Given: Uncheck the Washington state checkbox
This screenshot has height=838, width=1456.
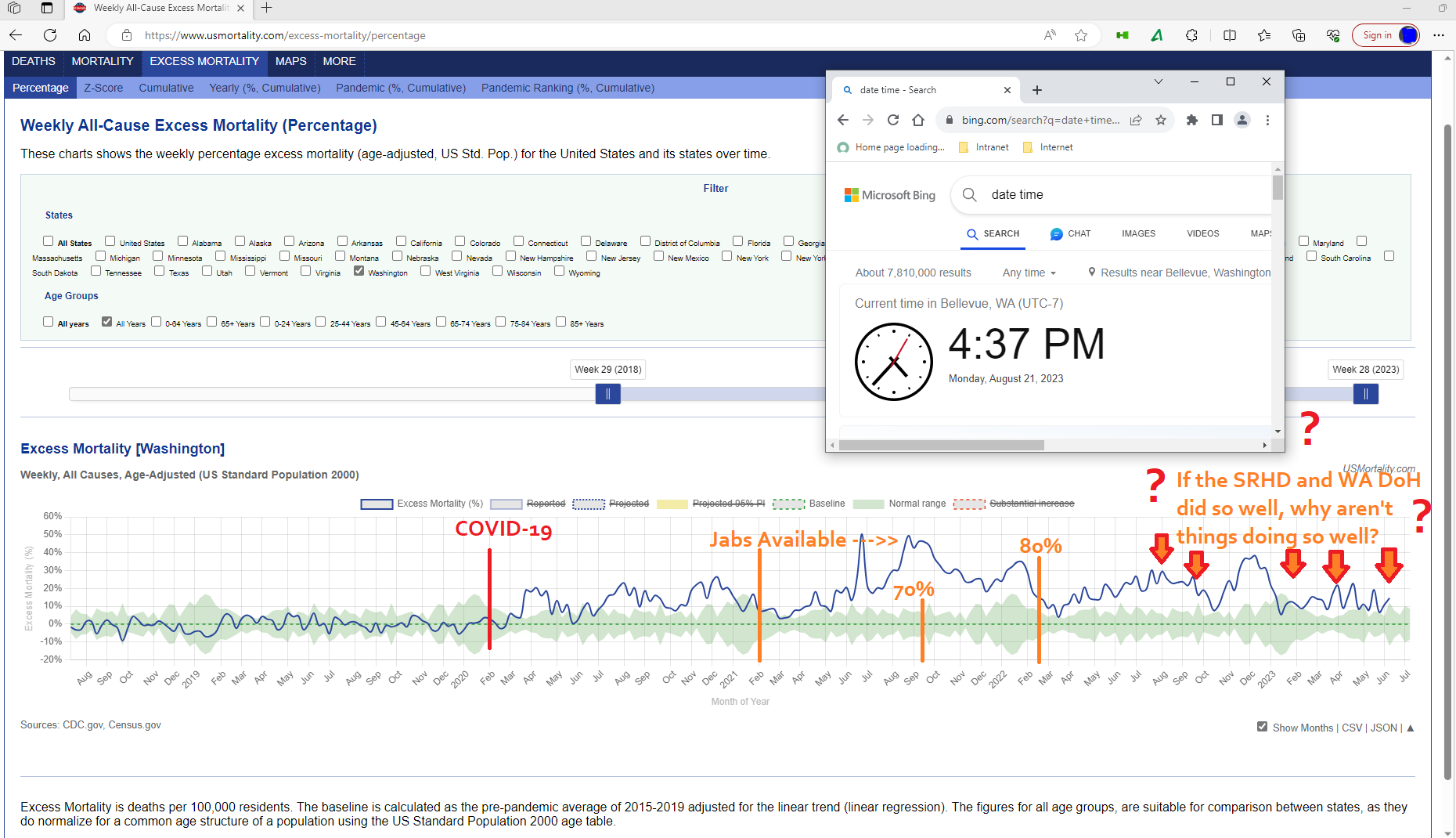Looking at the screenshot, I should click(x=359, y=271).
